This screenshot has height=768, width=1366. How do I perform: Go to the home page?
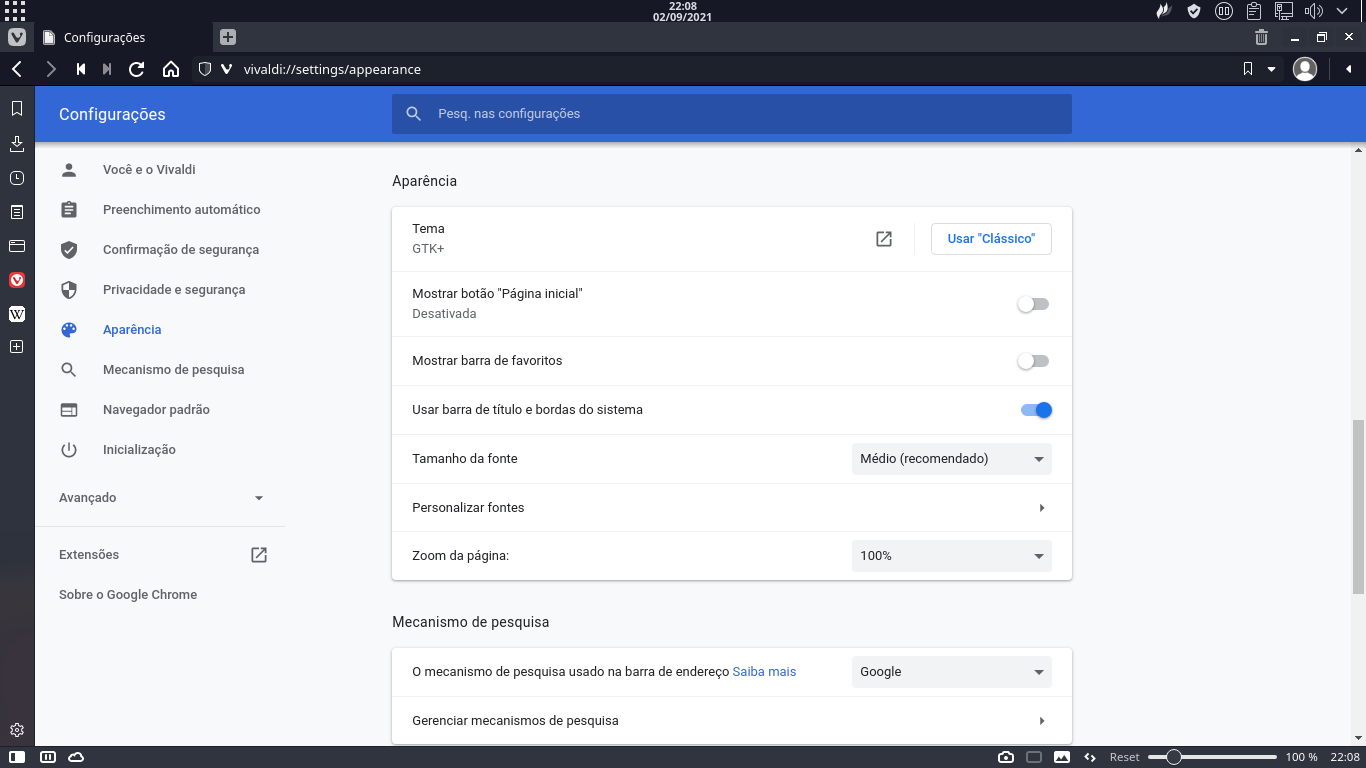click(x=171, y=69)
